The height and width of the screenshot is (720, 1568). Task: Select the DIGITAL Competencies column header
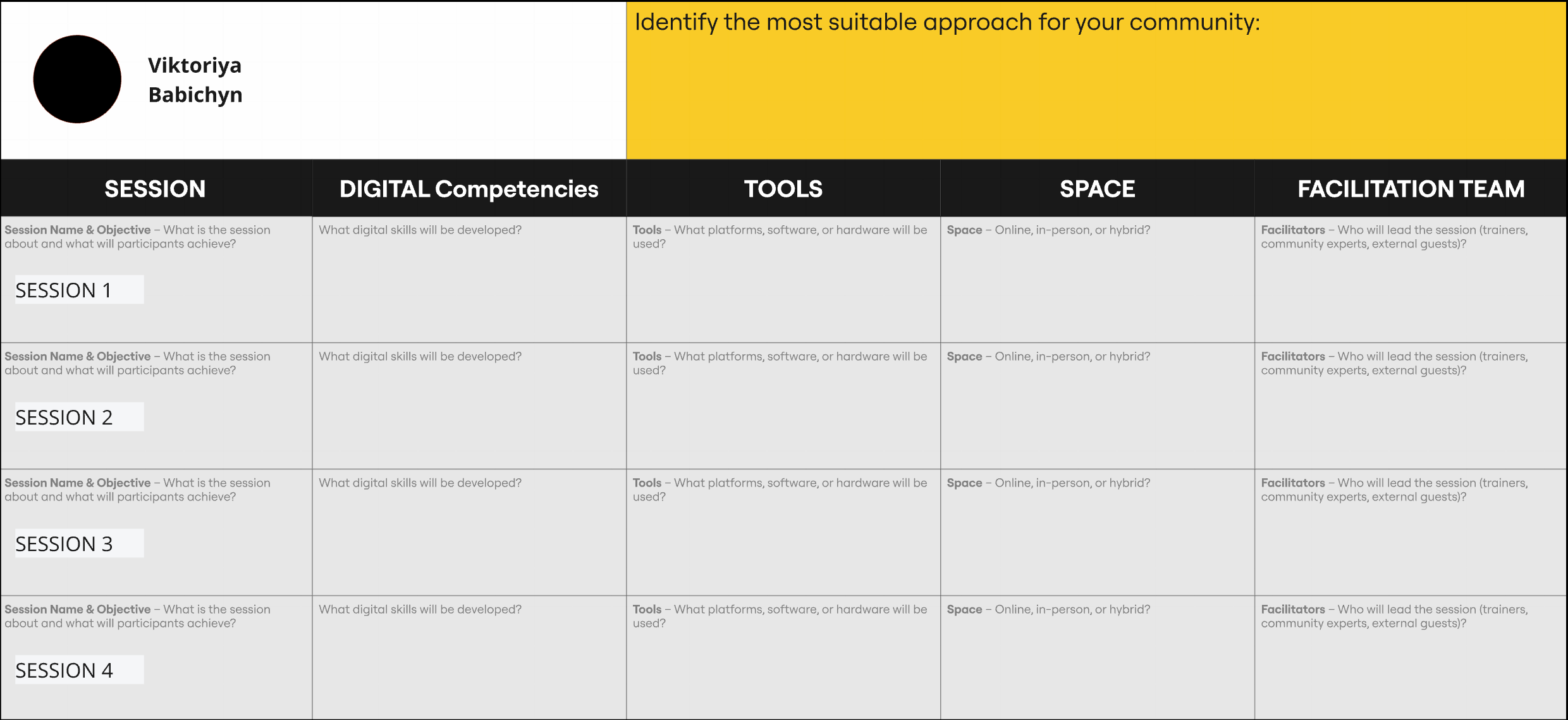coord(469,189)
